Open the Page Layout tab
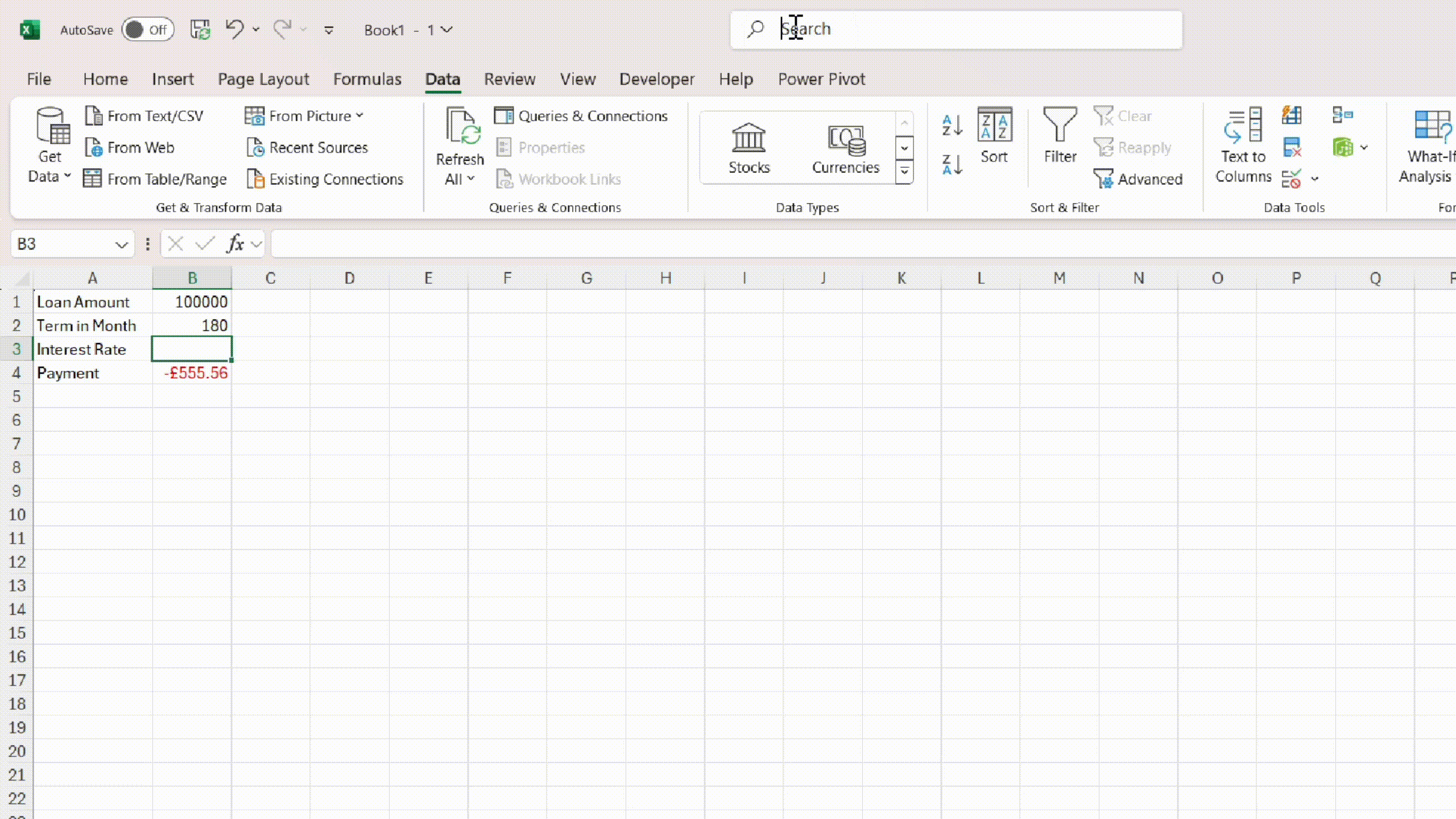Screen dimensions: 1456x819 tap(263, 79)
